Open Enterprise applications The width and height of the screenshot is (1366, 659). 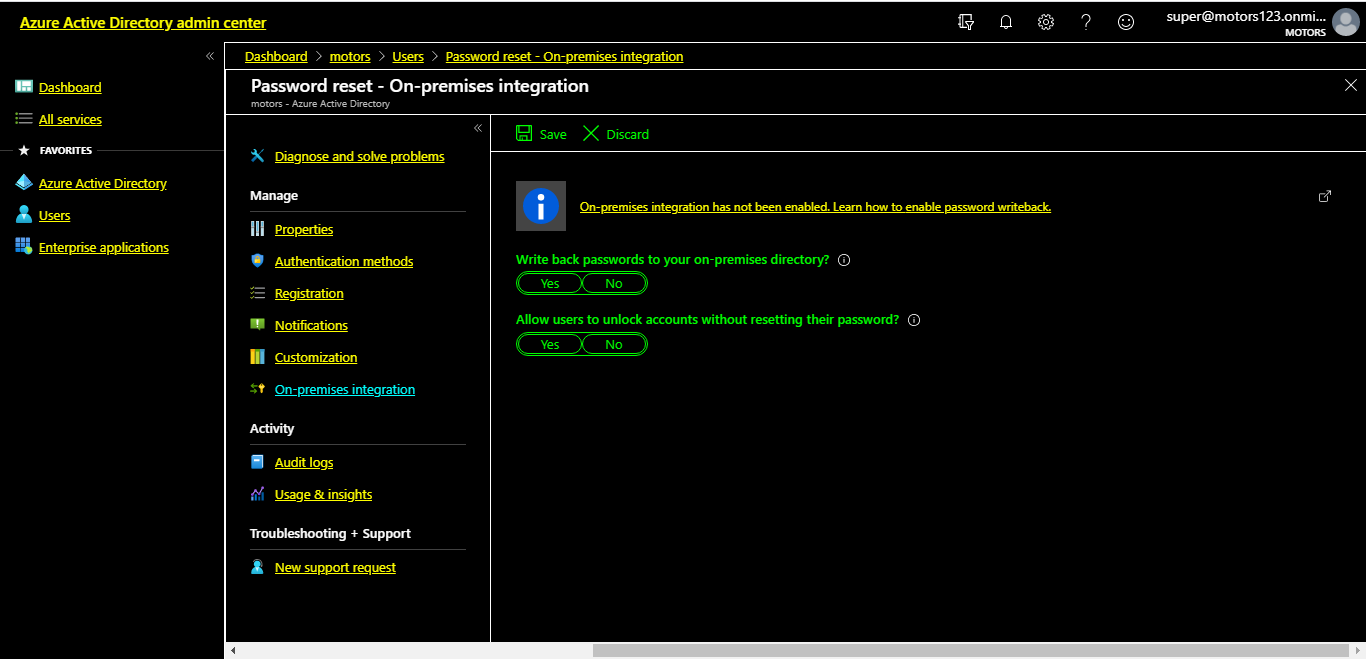(x=104, y=247)
